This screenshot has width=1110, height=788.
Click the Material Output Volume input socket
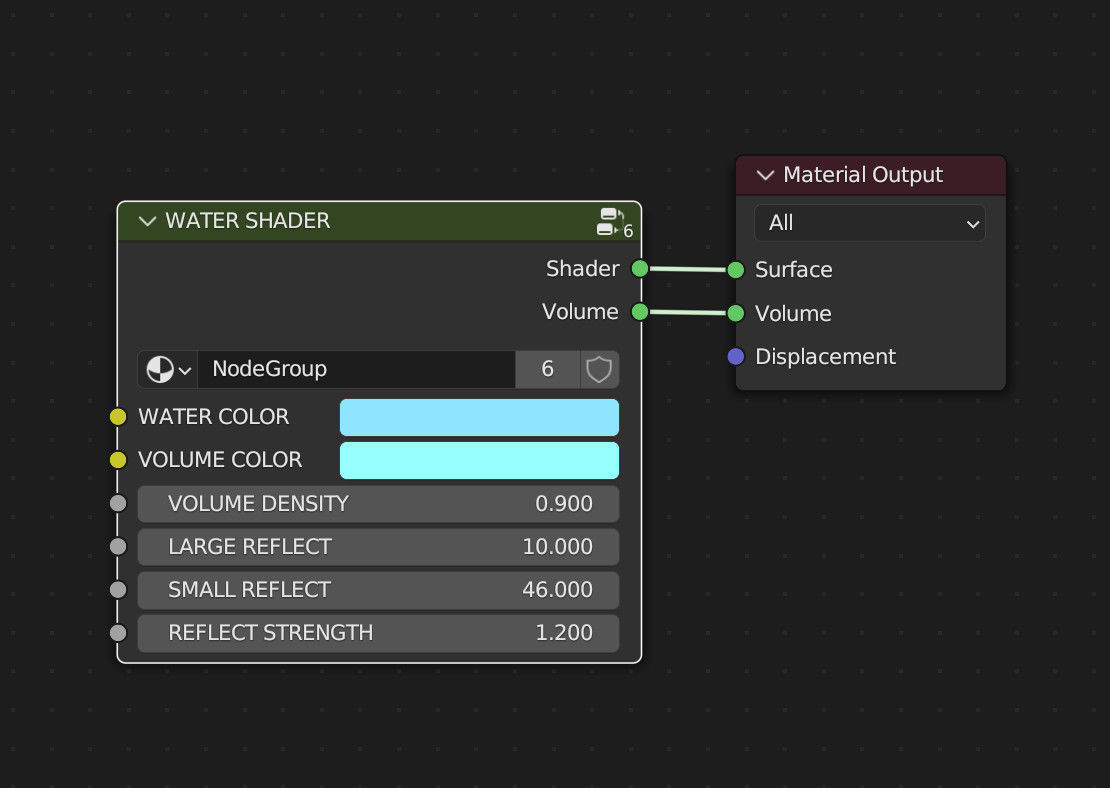coord(736,313)
